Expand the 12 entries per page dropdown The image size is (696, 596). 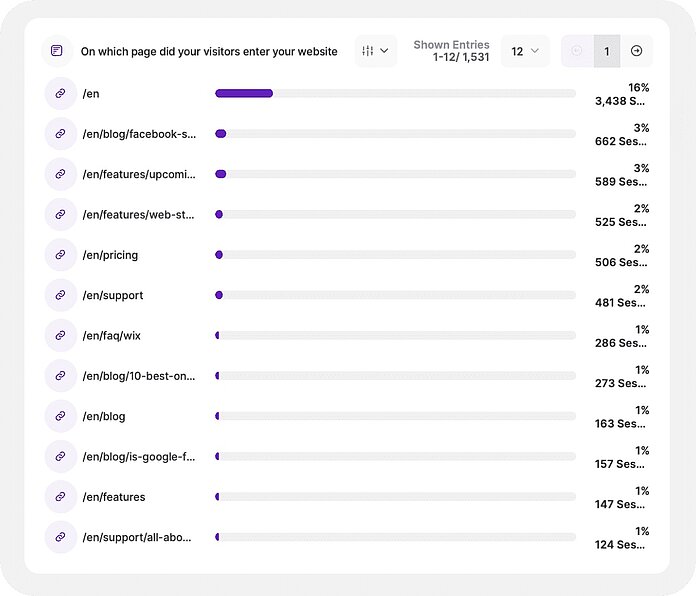tap(525, 51)
